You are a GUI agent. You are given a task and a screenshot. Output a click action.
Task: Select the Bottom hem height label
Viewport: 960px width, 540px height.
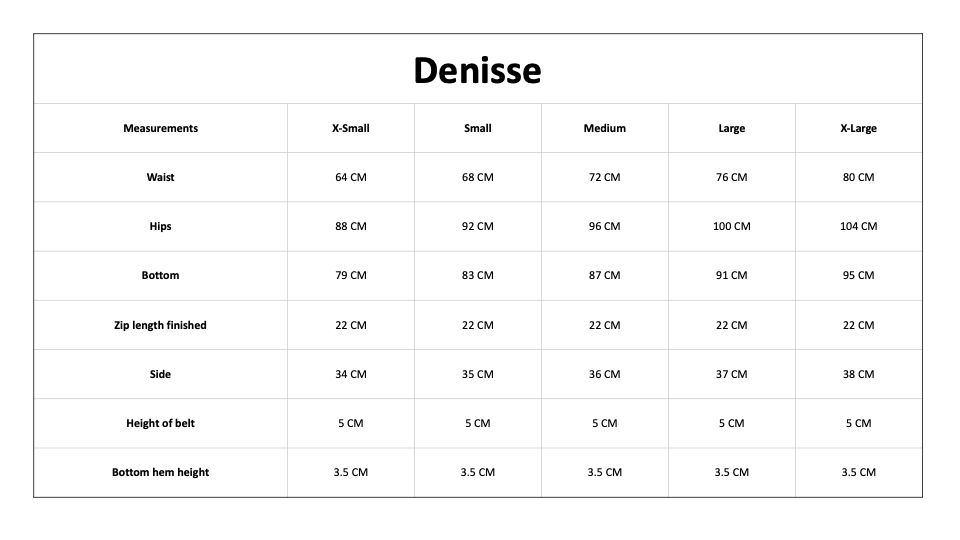160,472
